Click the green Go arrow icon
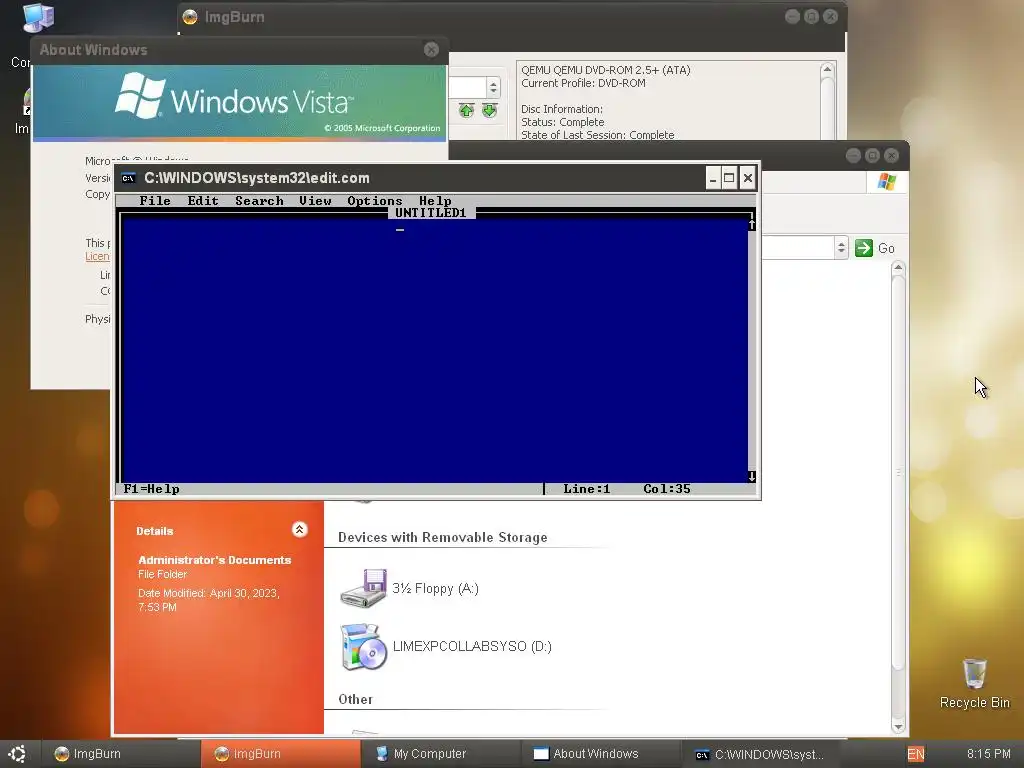The height and width of the screenshot is (768, 1024). (863, 248)
